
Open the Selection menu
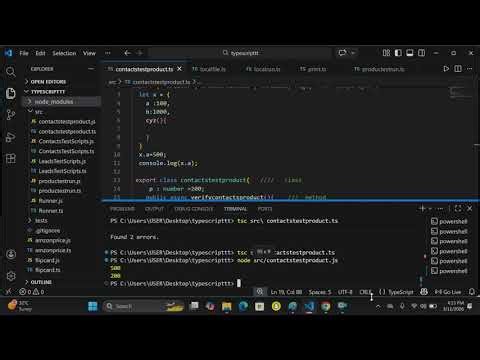click(x=64, y=53)
